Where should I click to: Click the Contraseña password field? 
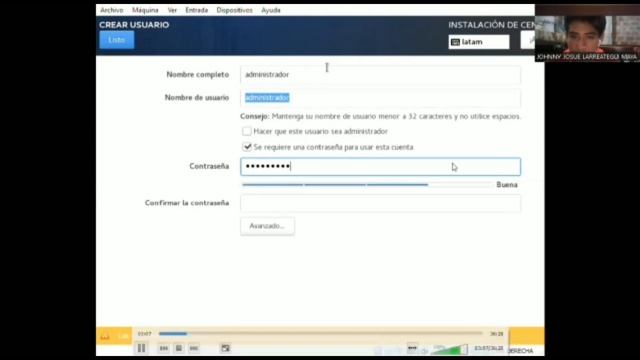click(x=380, y=167)
